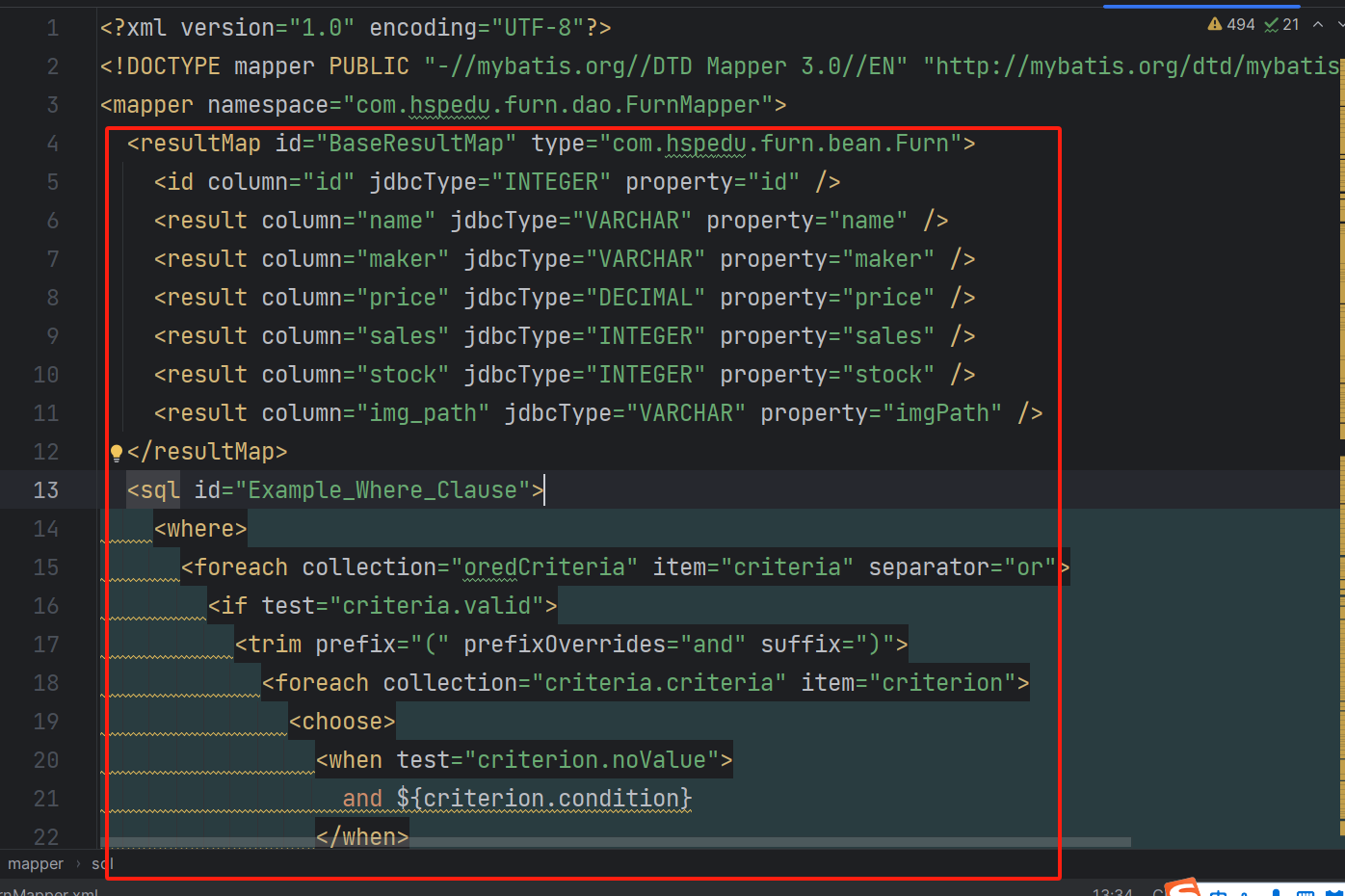Click the type value 'com.hspedu.furn.bean.Furn'
The height and width of the screenshot is (896, 1345).
click(780, 144)
